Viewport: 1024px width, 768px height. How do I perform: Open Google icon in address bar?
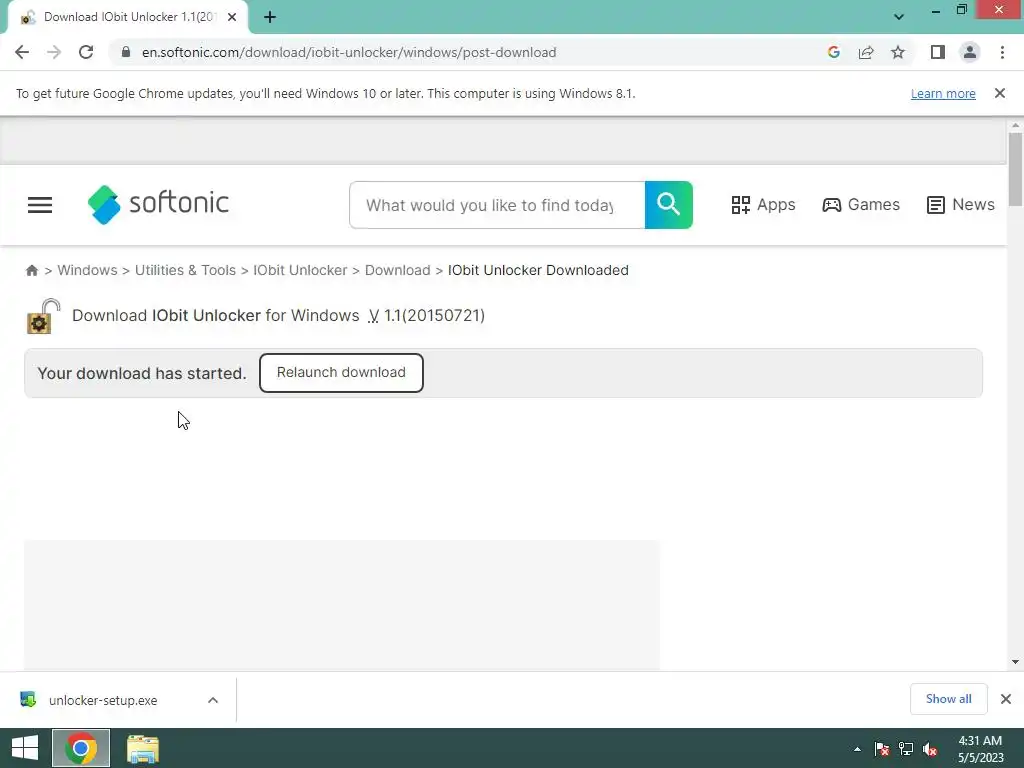click(833, 52)
